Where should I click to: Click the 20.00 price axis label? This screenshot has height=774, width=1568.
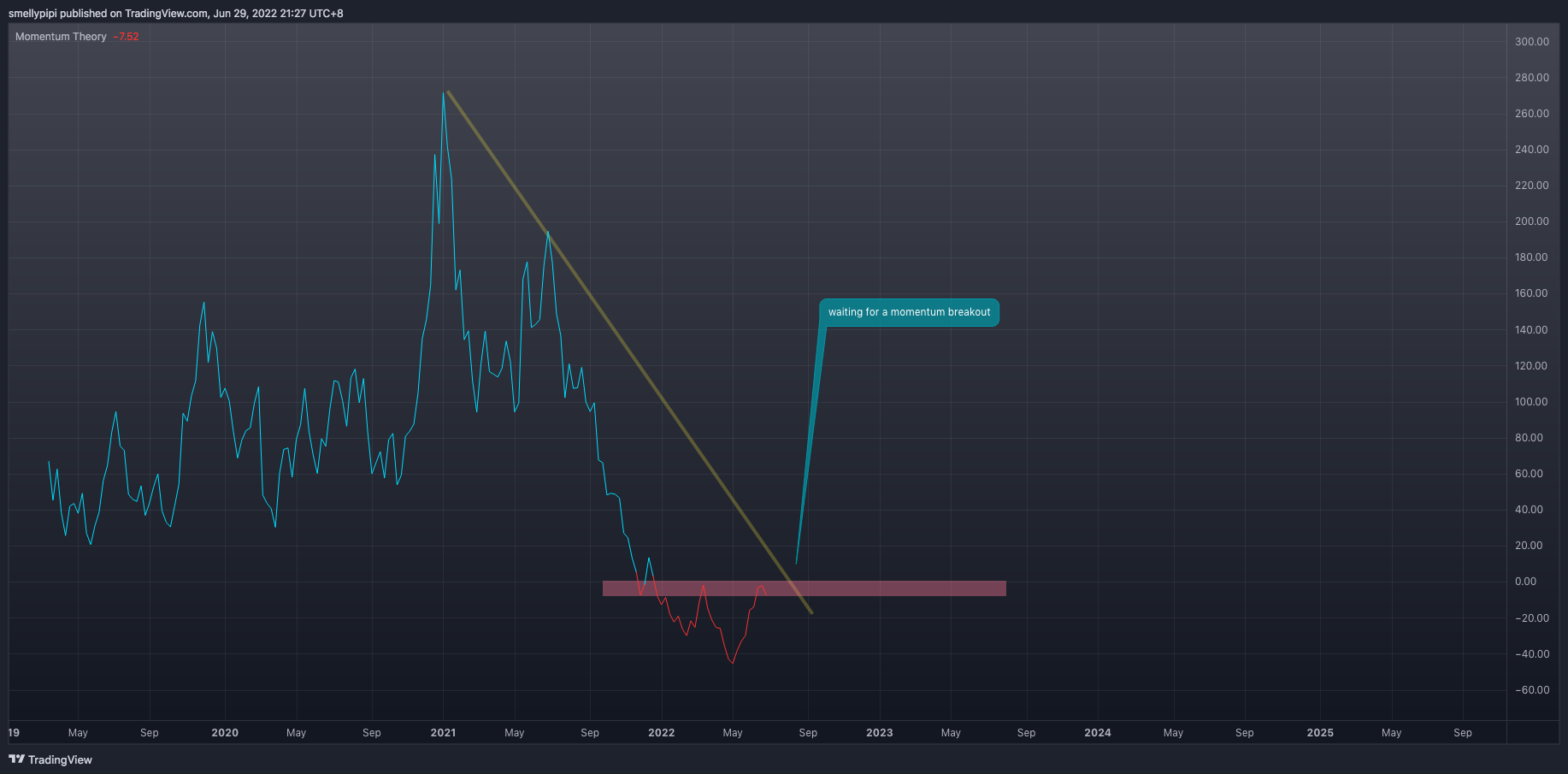1530,545
